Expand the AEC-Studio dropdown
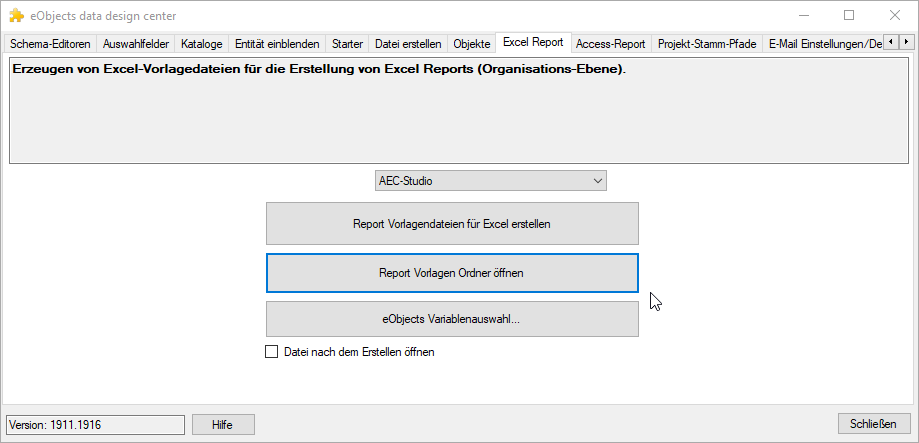The width and height of the screenshot is (919, 443). coord(491,180)
